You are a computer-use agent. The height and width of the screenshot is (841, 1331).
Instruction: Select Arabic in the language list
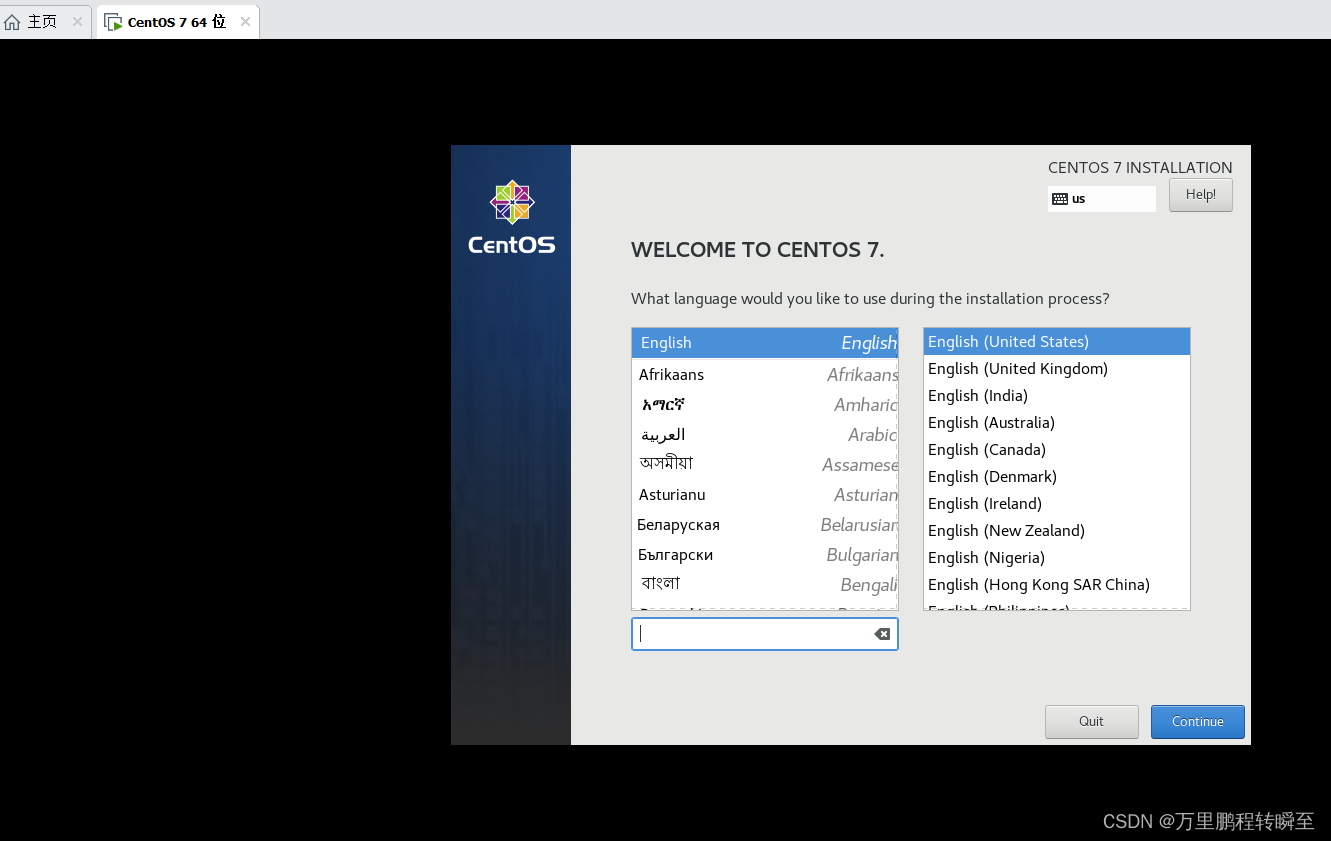tap(765, 435)
